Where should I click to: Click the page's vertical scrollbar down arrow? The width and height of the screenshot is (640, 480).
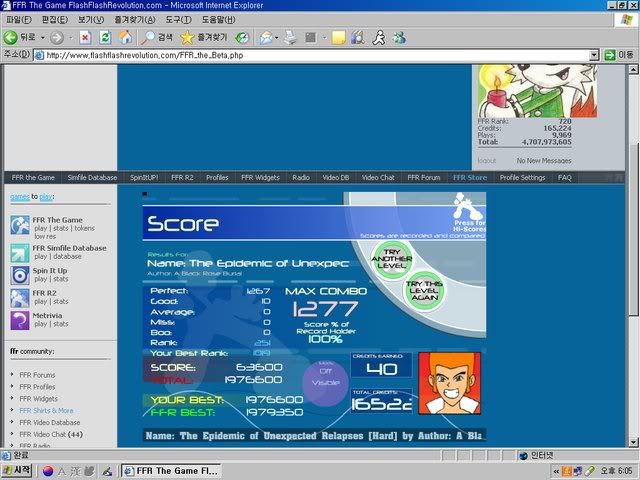click(x=633, y=441)
